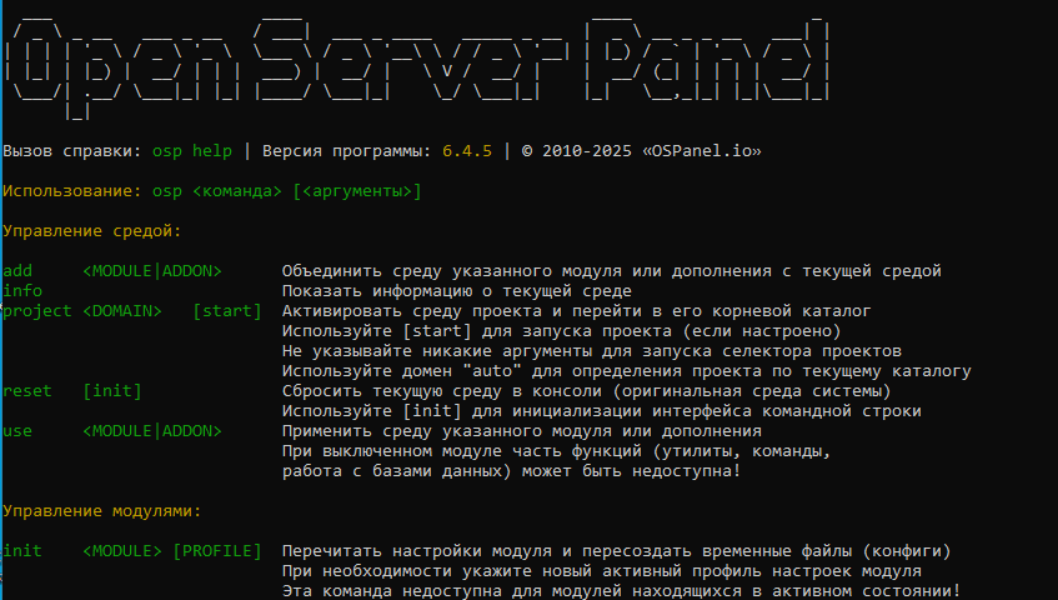Click the 'Управление средой:' section heading

[x=92, y=231]
